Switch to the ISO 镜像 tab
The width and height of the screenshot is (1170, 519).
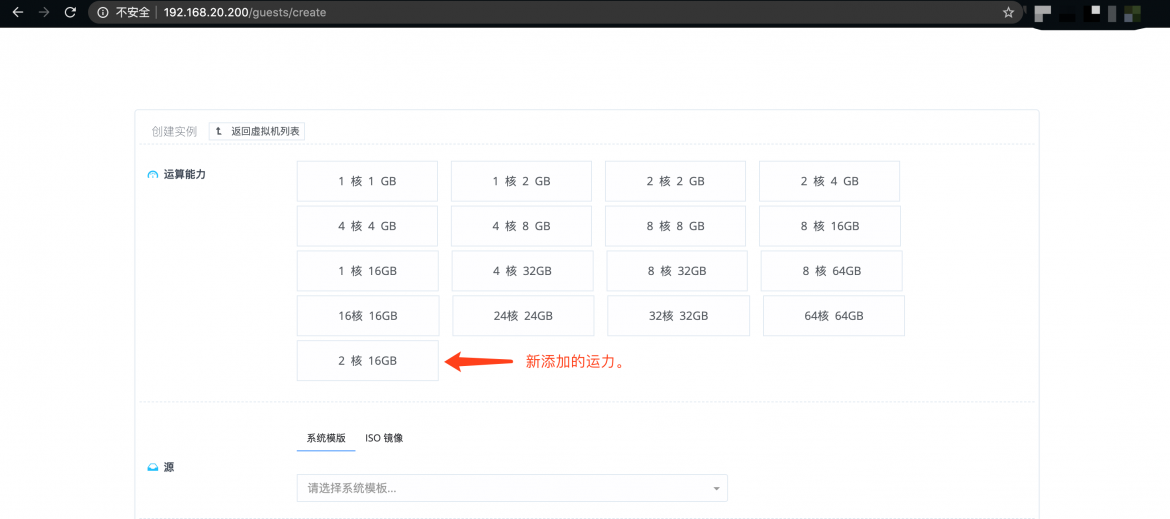384,438
